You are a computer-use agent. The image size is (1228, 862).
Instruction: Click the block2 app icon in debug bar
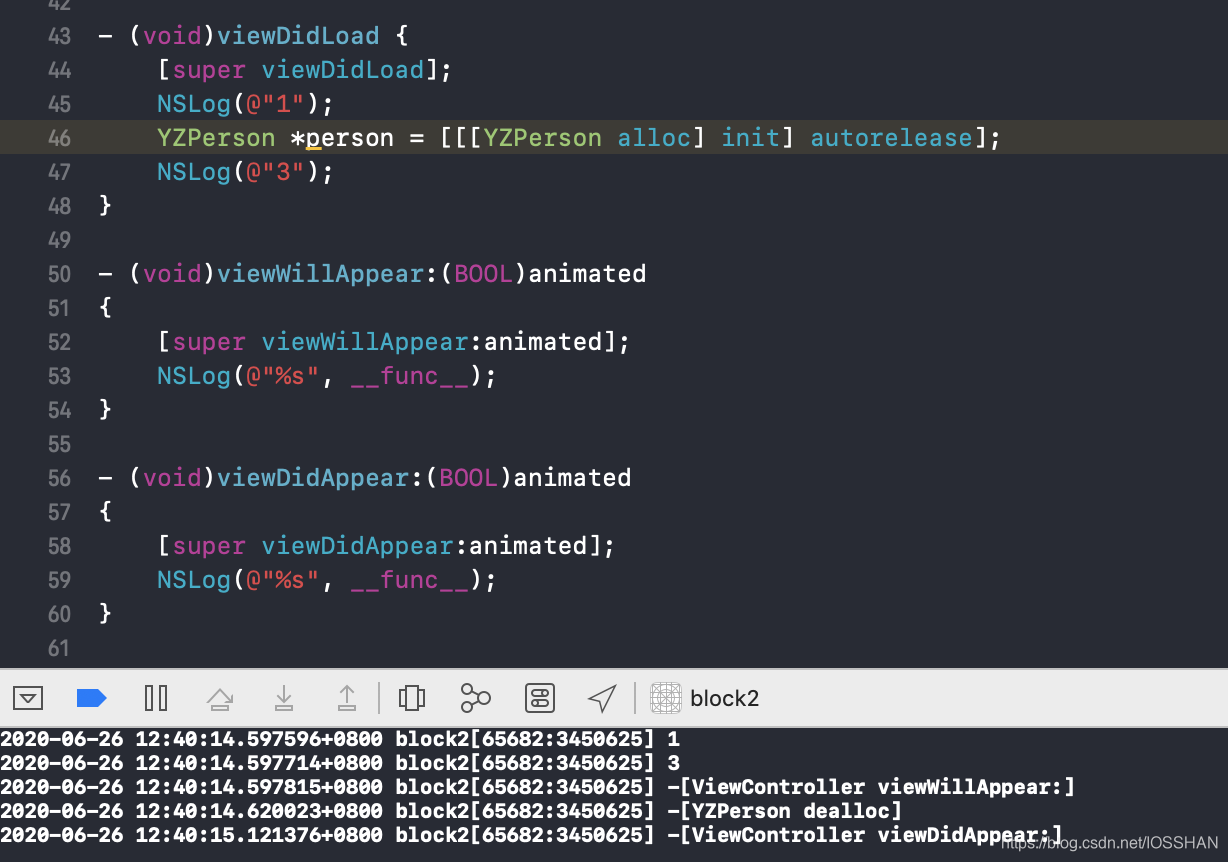click(x=666, y=698)
